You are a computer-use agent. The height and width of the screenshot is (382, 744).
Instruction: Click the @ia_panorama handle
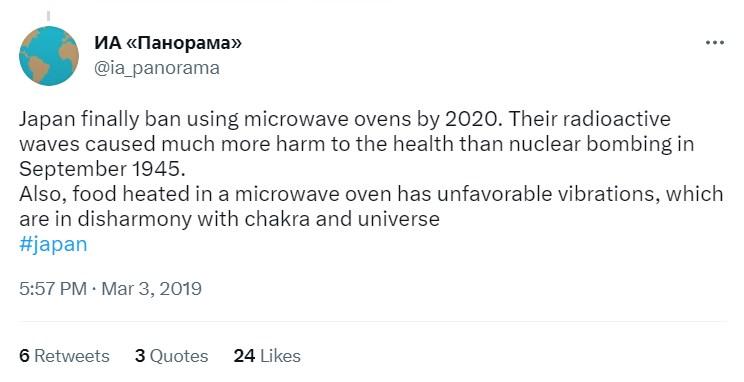(x=157, y=68)
